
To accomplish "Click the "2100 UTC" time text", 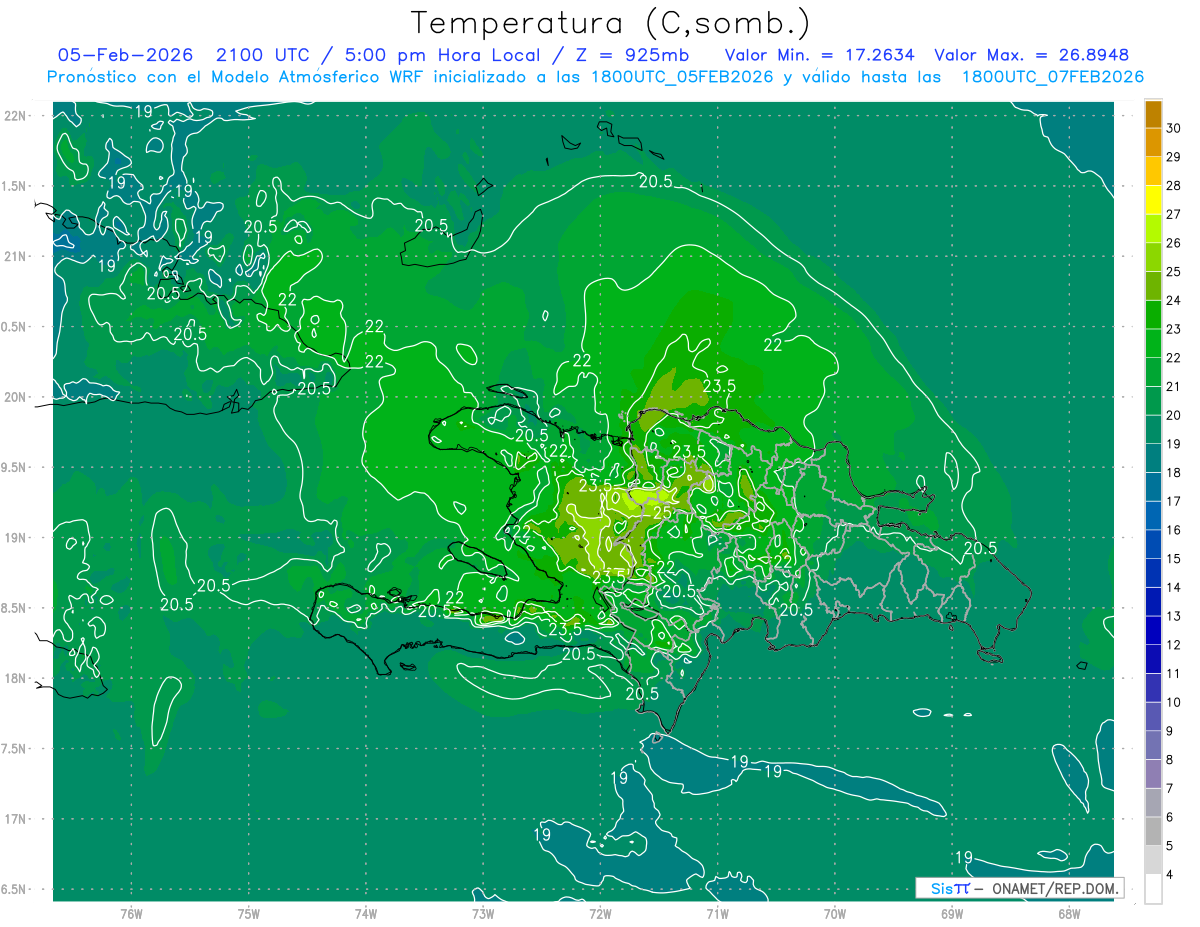I will click(264, 55).
